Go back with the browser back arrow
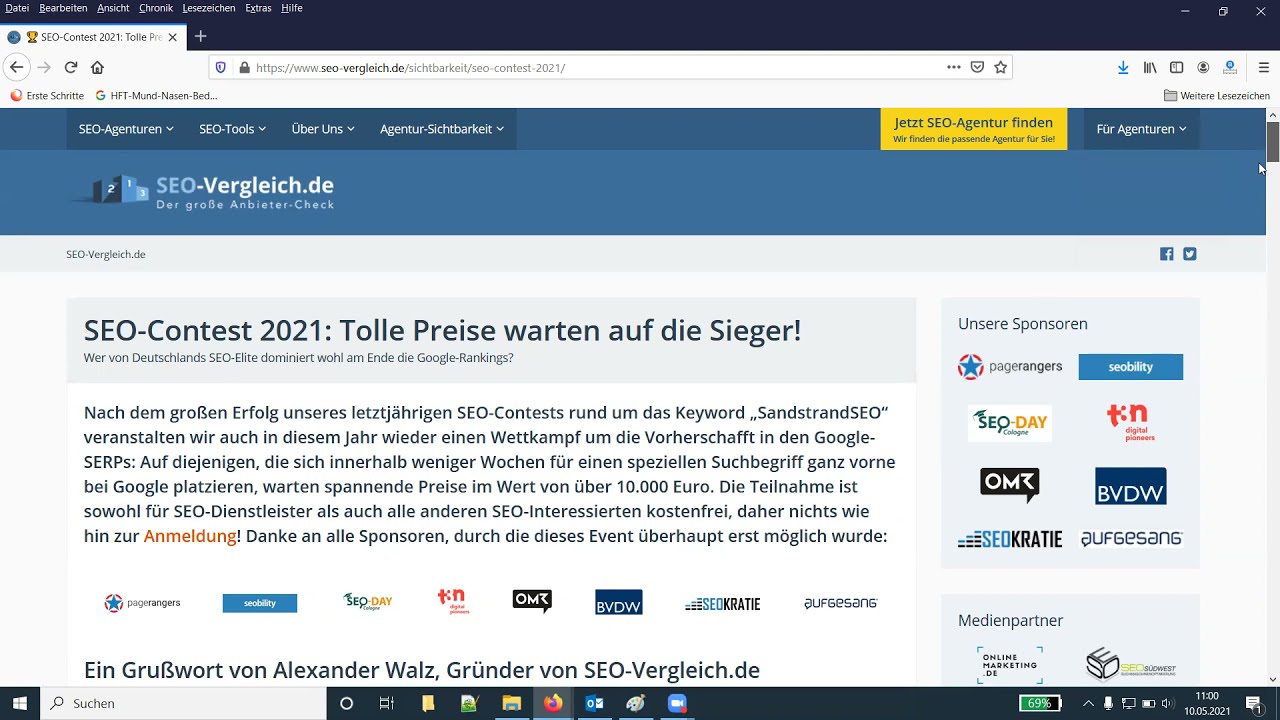 coord(16,67)
